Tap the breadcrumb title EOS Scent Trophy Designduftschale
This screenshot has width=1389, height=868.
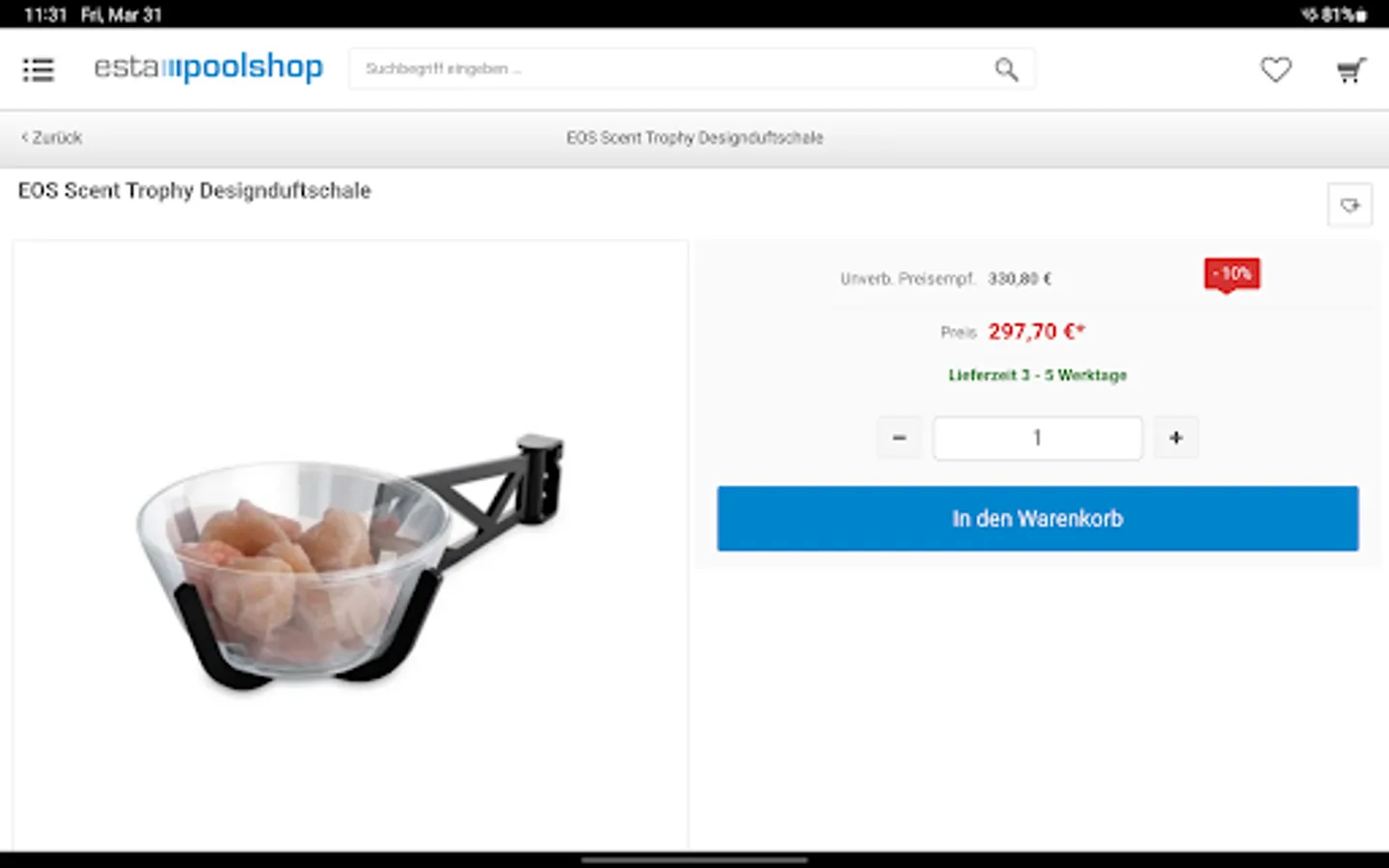(694, 138)
